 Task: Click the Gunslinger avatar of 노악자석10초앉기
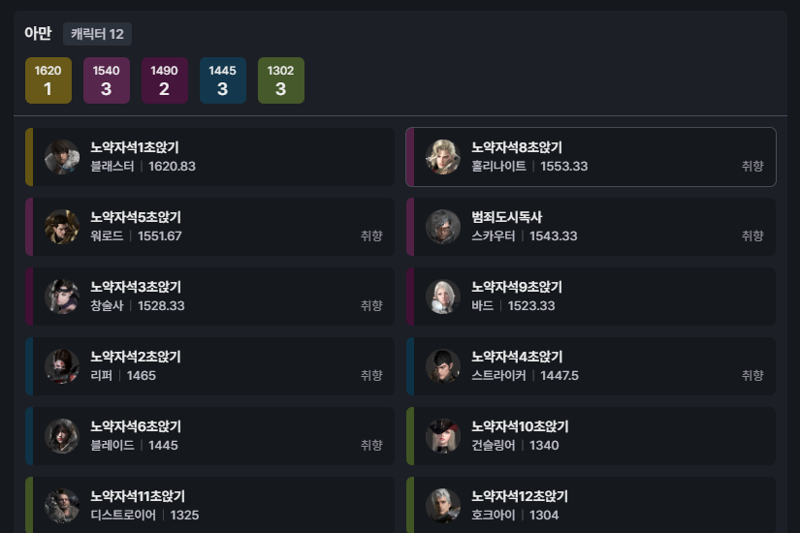pyautogui.click(x=443, y=437)
